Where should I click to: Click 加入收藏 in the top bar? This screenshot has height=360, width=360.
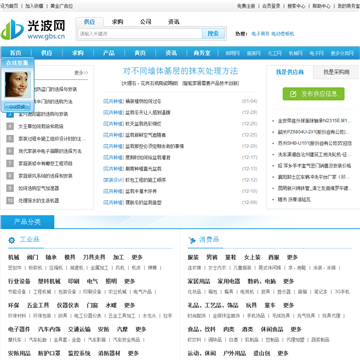[34, 6]
